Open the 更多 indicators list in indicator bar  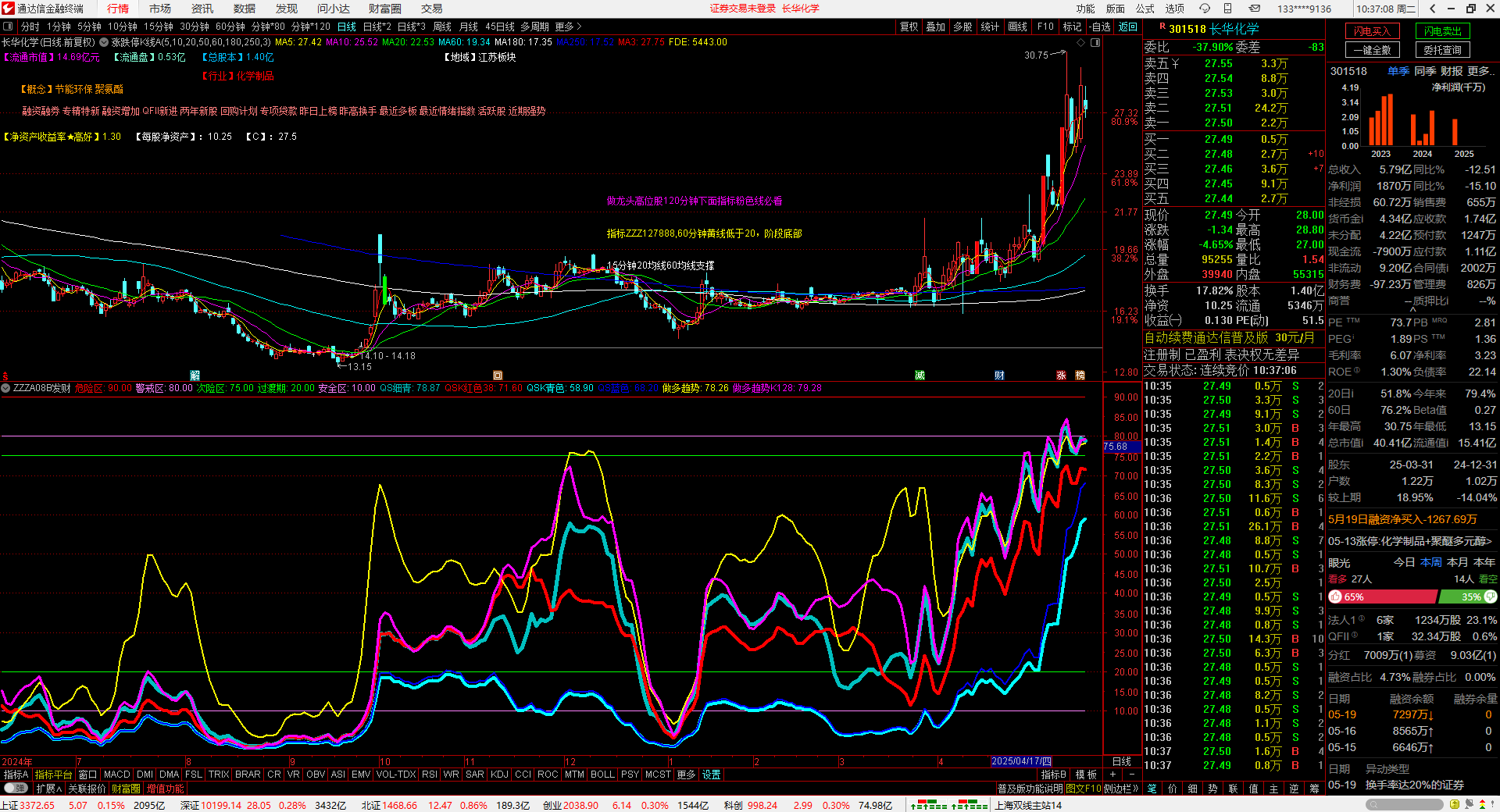click(x=686, y=775)
